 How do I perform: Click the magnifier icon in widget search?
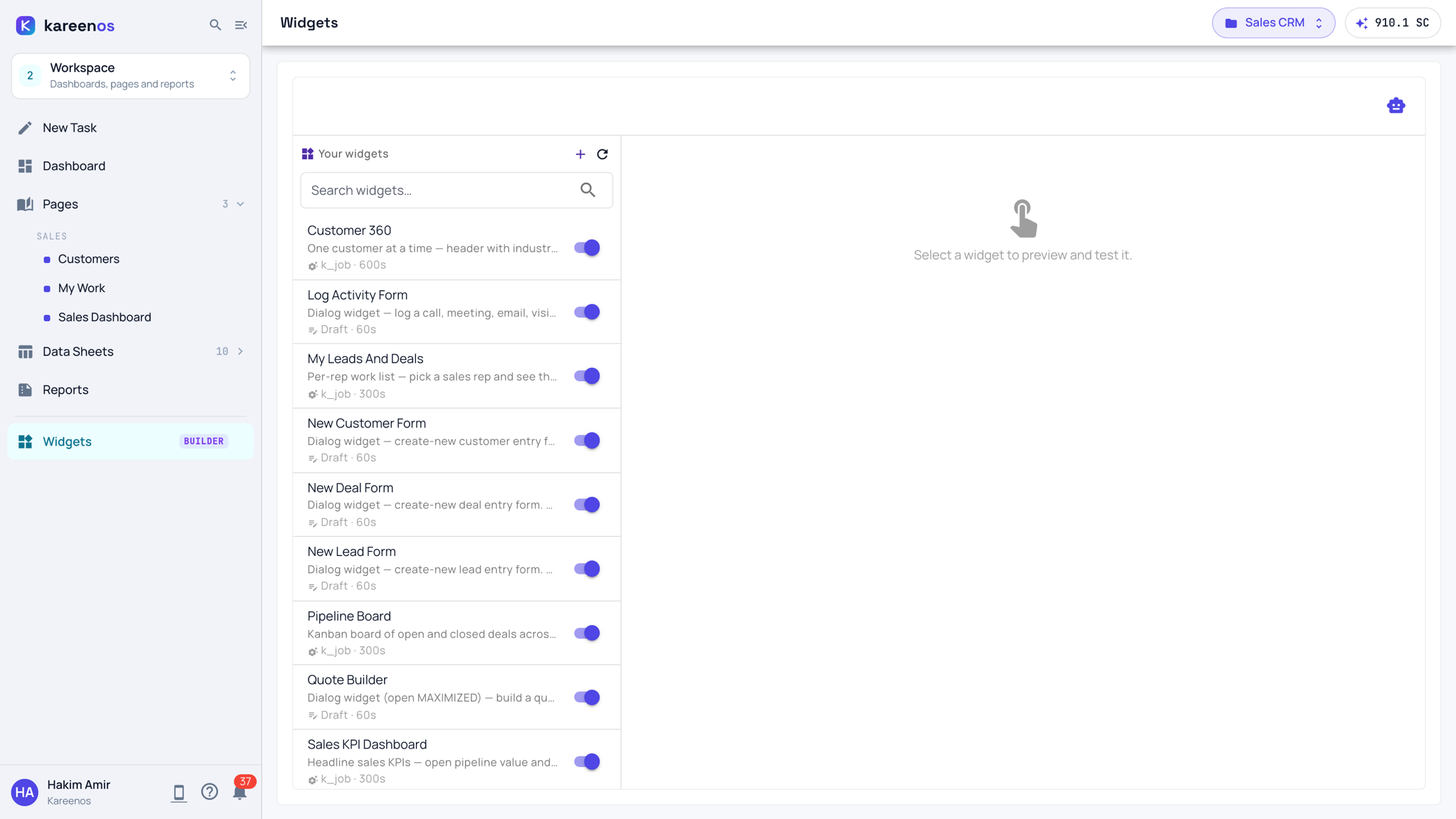(587, 190)
